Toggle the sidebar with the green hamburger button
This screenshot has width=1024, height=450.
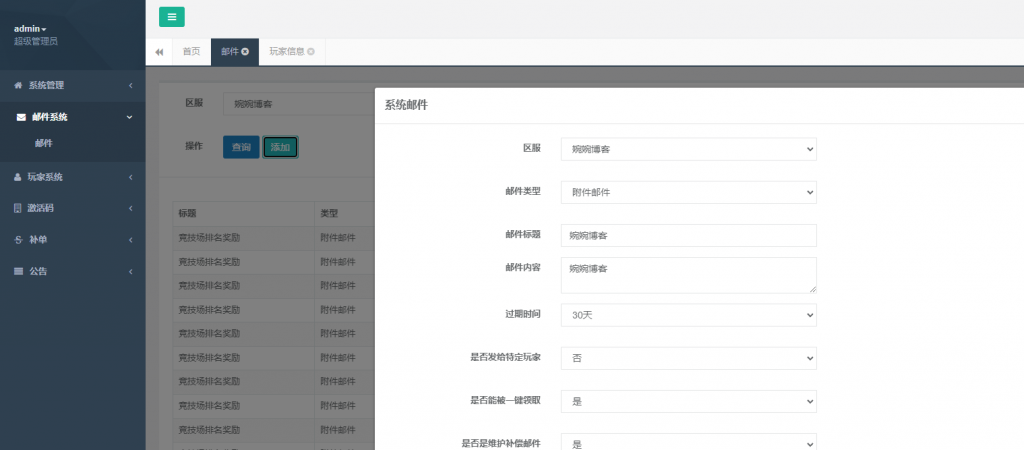[x=172, y=17]
